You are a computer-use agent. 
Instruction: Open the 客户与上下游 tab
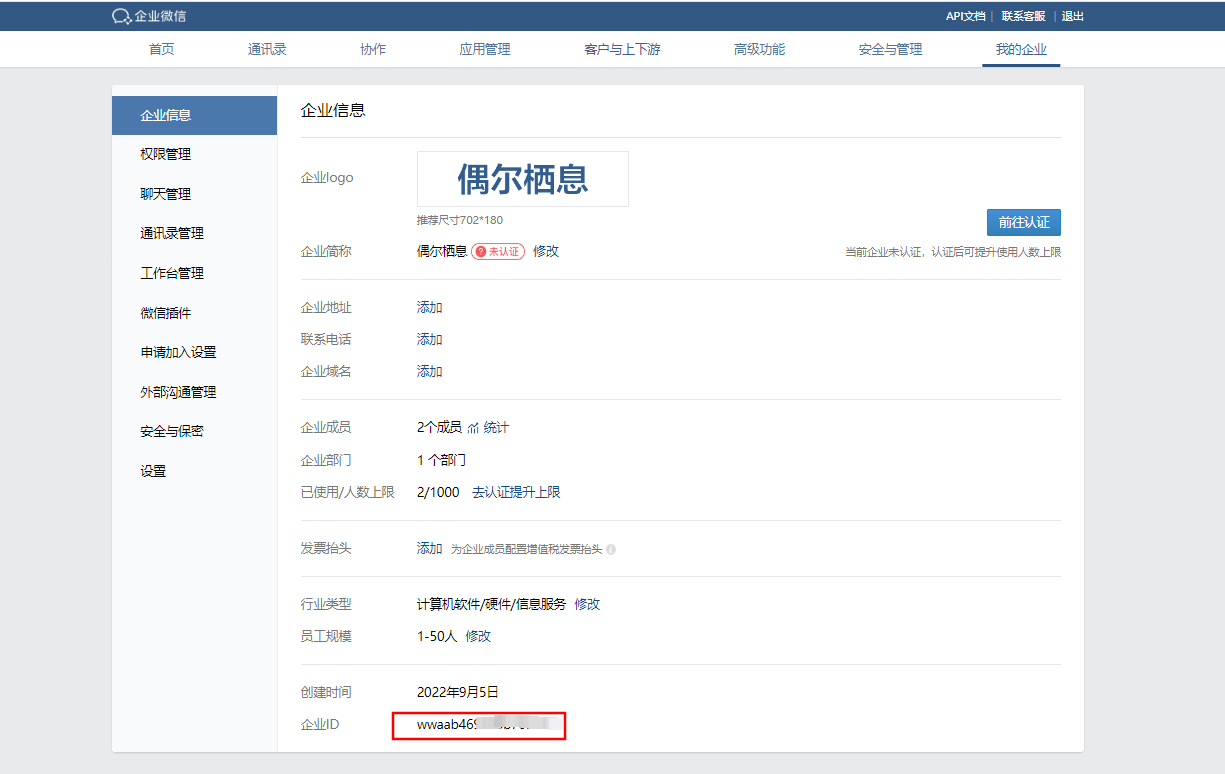(622, 49)
